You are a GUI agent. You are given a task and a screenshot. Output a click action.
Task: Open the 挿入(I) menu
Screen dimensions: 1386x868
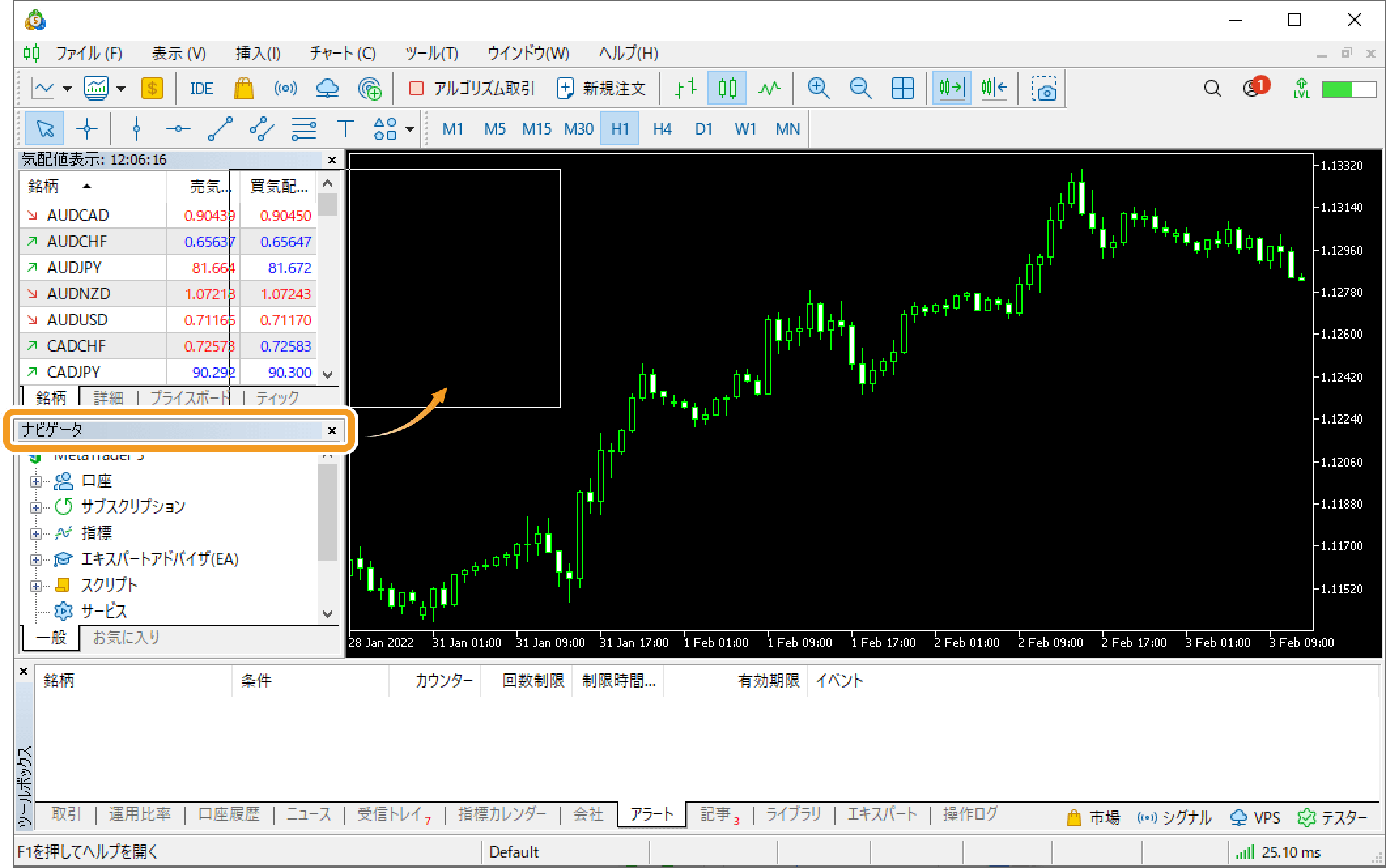(258, 53)
